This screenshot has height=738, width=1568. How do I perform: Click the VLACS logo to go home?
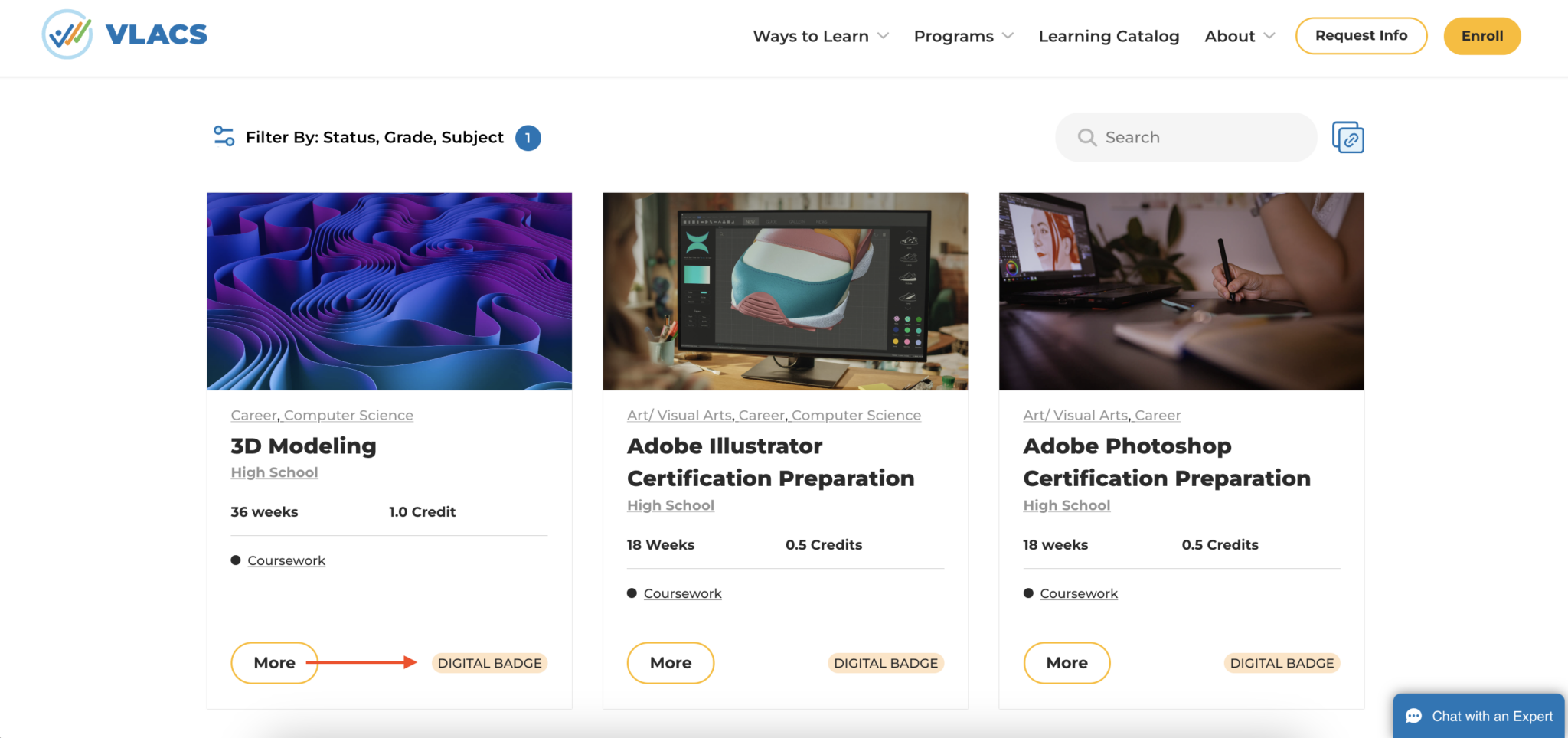pos(124,34)
